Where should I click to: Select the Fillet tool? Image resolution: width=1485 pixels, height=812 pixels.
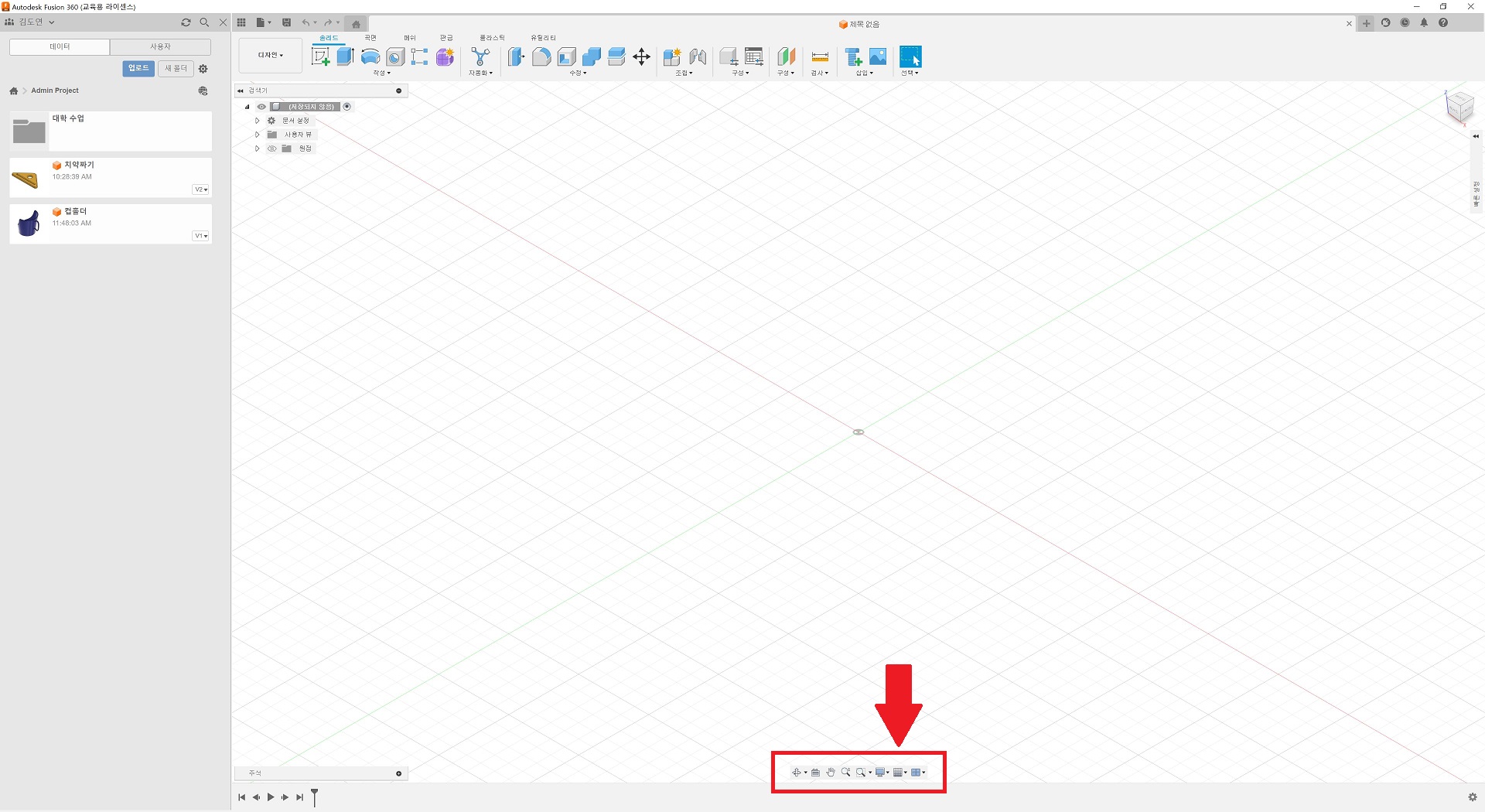pos(541,56)
